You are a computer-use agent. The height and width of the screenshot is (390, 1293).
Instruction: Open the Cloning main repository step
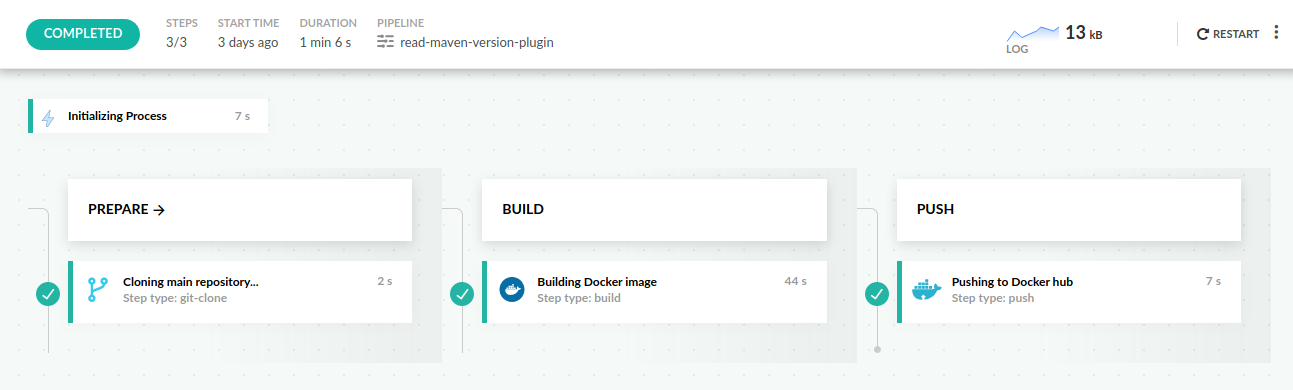point(240,292)
